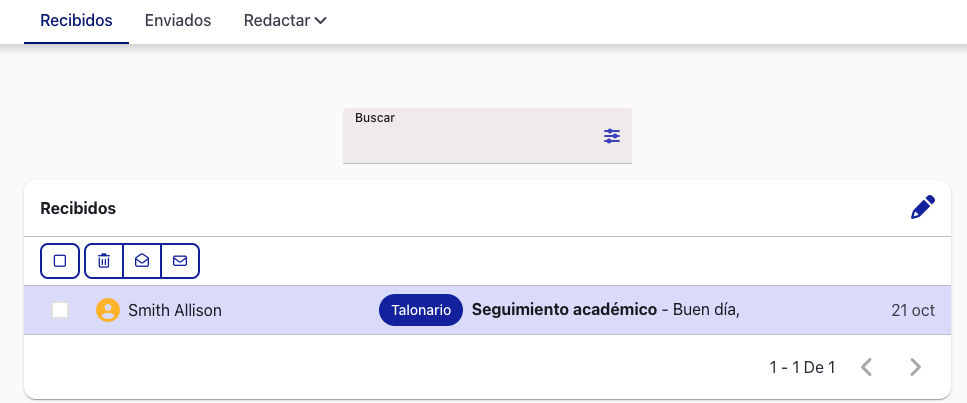Go to previous page of messages
This screenshot has height=403, width=967.
tap(867, 367)
